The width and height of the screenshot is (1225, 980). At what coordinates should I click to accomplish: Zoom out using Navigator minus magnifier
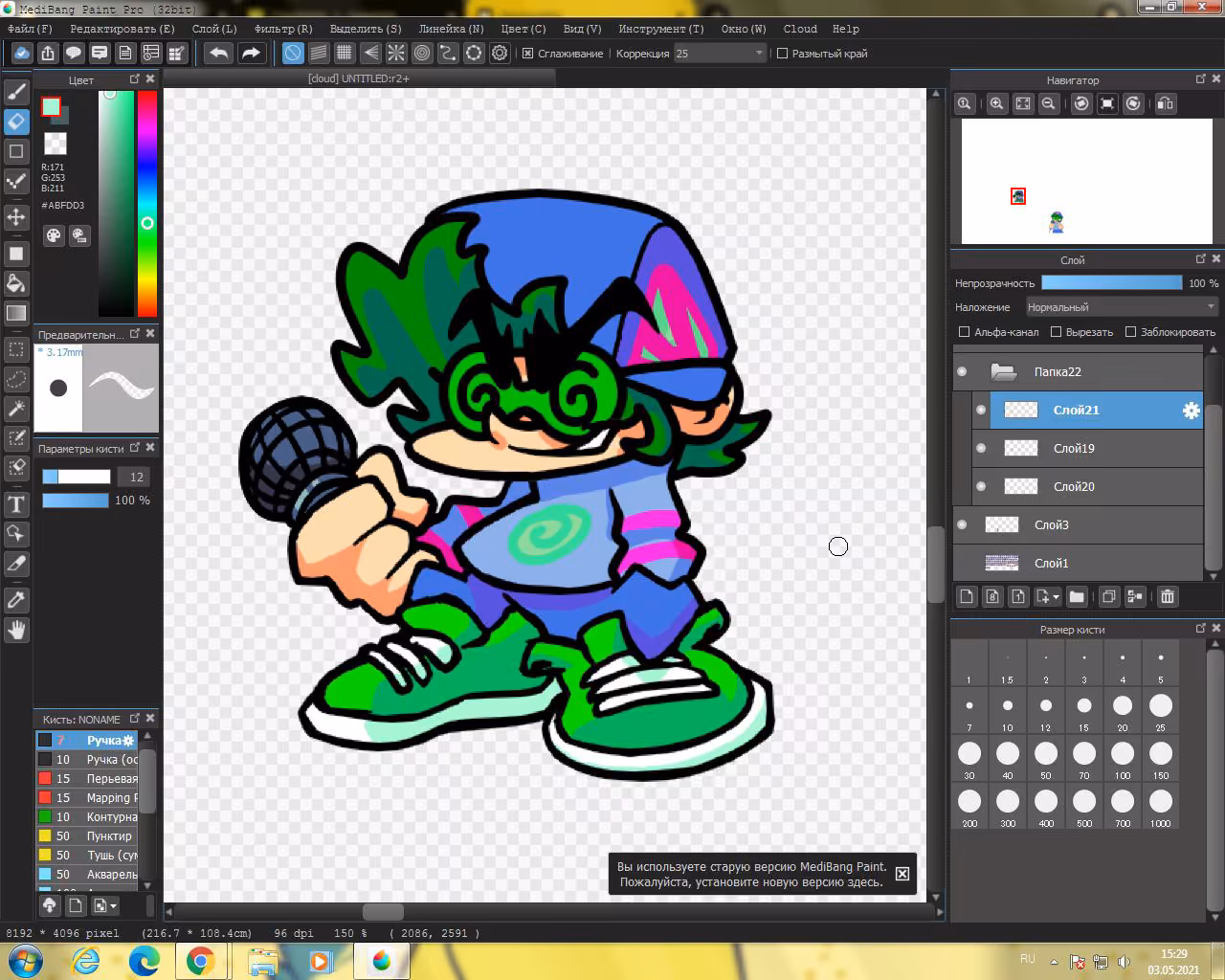tap(1049, 103)
